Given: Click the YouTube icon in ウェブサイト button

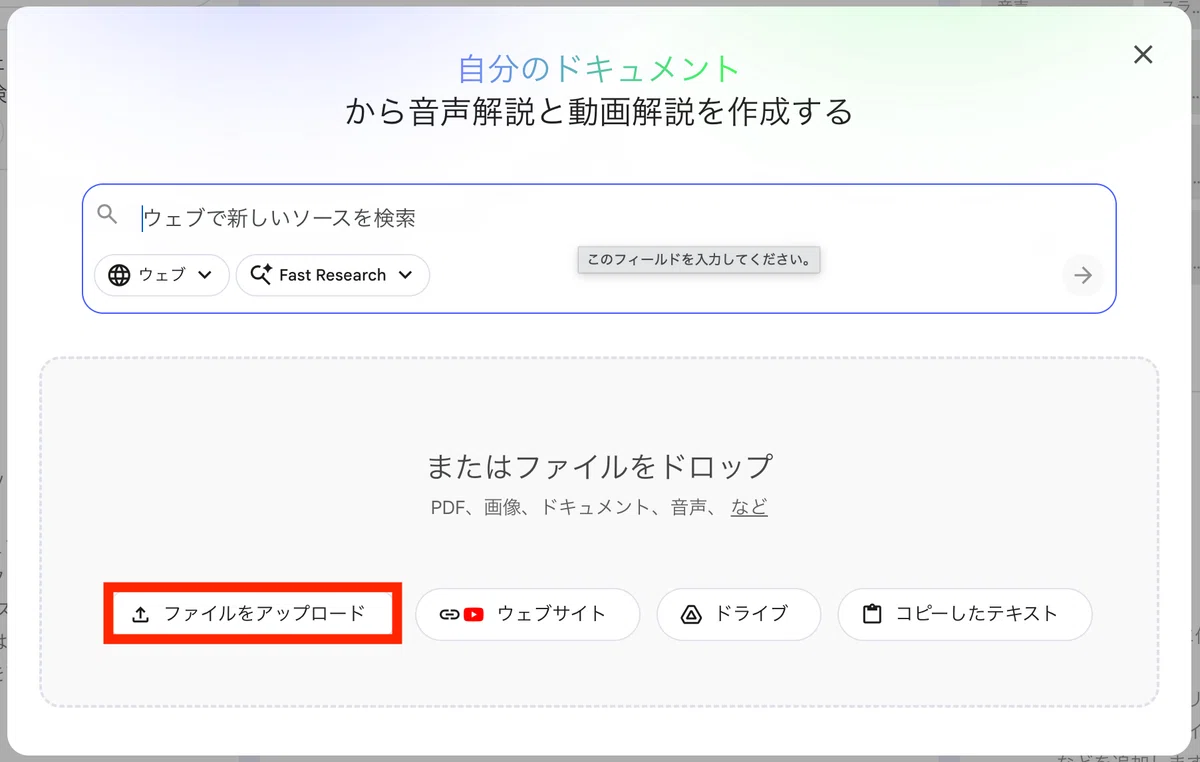Looking at the screenshot, I should point(474,614).
